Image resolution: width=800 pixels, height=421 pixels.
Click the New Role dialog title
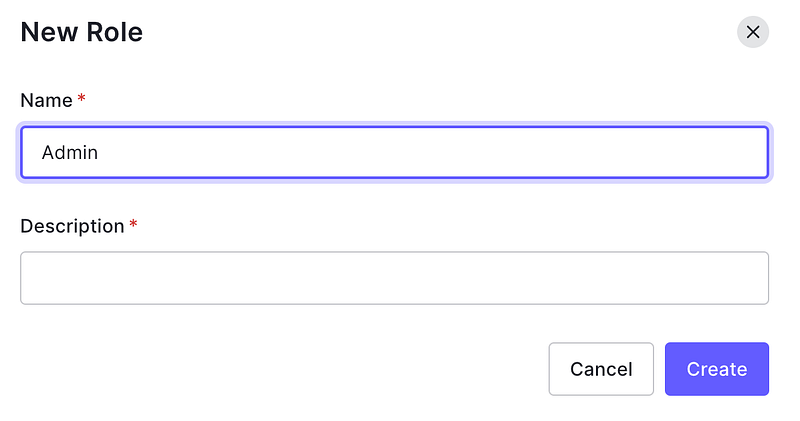[81, 32]
